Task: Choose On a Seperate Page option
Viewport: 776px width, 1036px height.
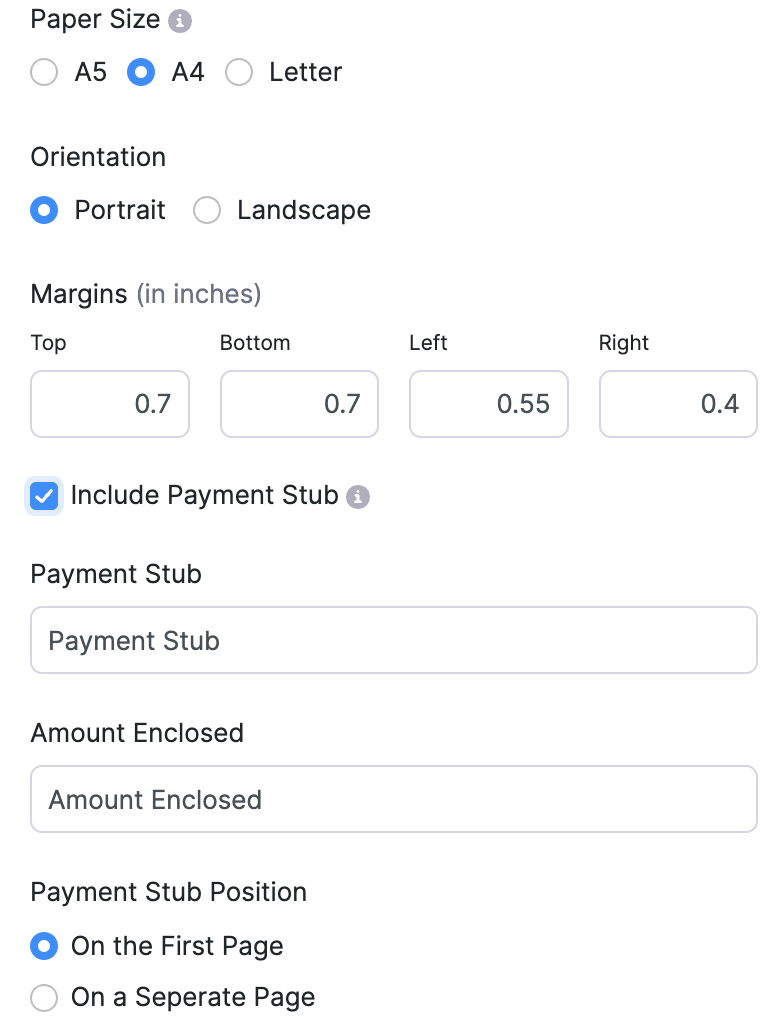Action: (44, 997)
